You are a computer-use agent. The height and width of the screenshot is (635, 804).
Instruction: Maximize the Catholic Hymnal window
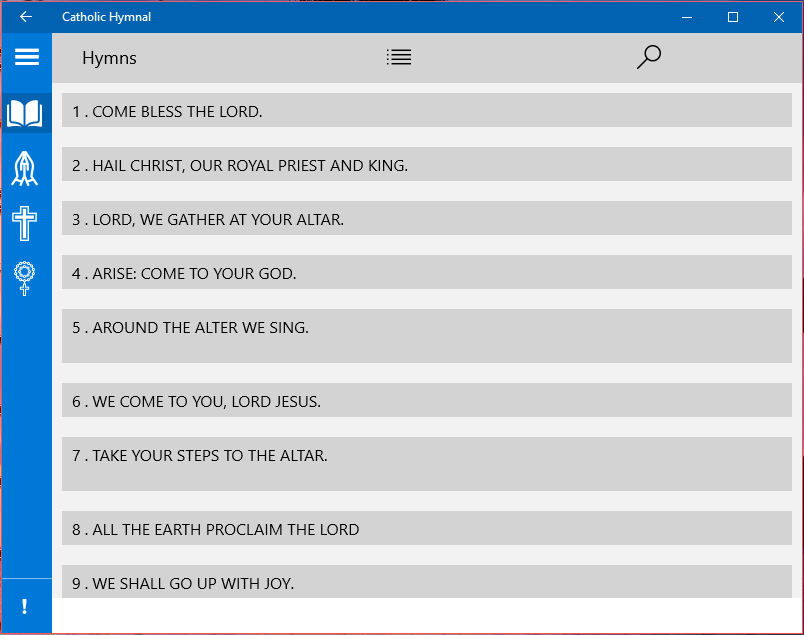point(733,17)
